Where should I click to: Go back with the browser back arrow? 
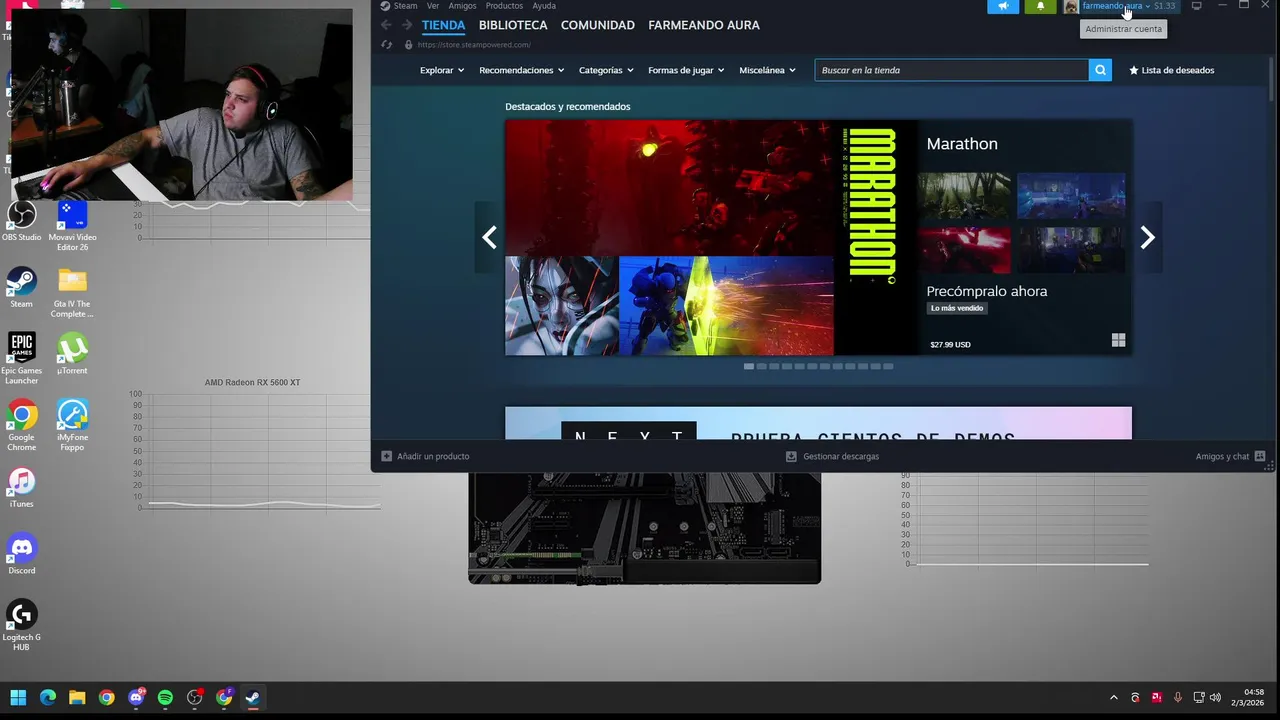386,25
